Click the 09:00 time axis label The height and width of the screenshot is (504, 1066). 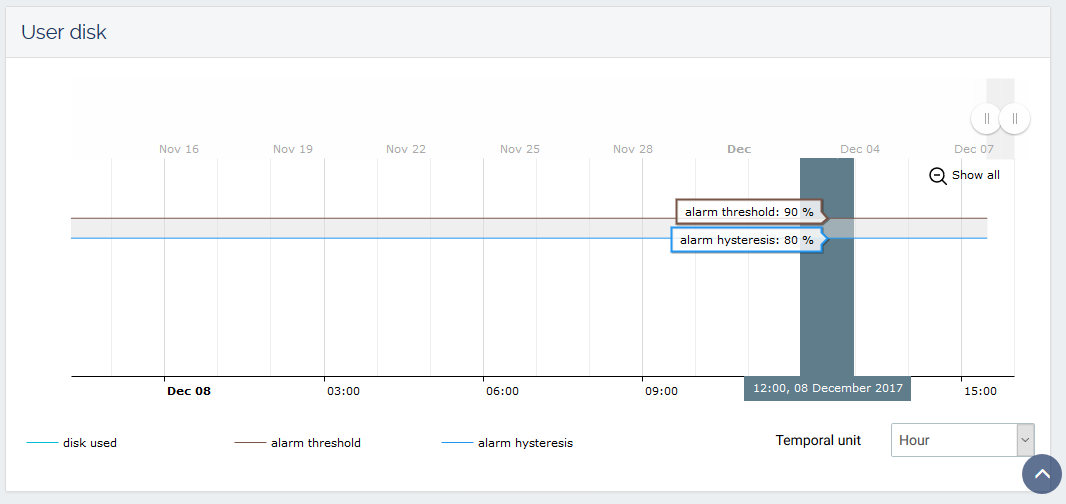(x=661, y=391)
